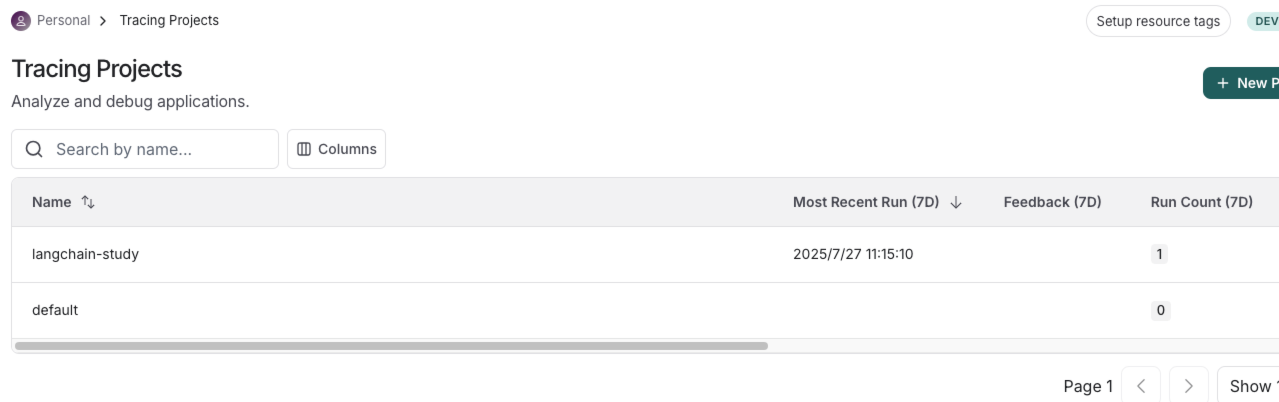Click the Name sort arrows icon
The image size is (1279, 402).
88,202
